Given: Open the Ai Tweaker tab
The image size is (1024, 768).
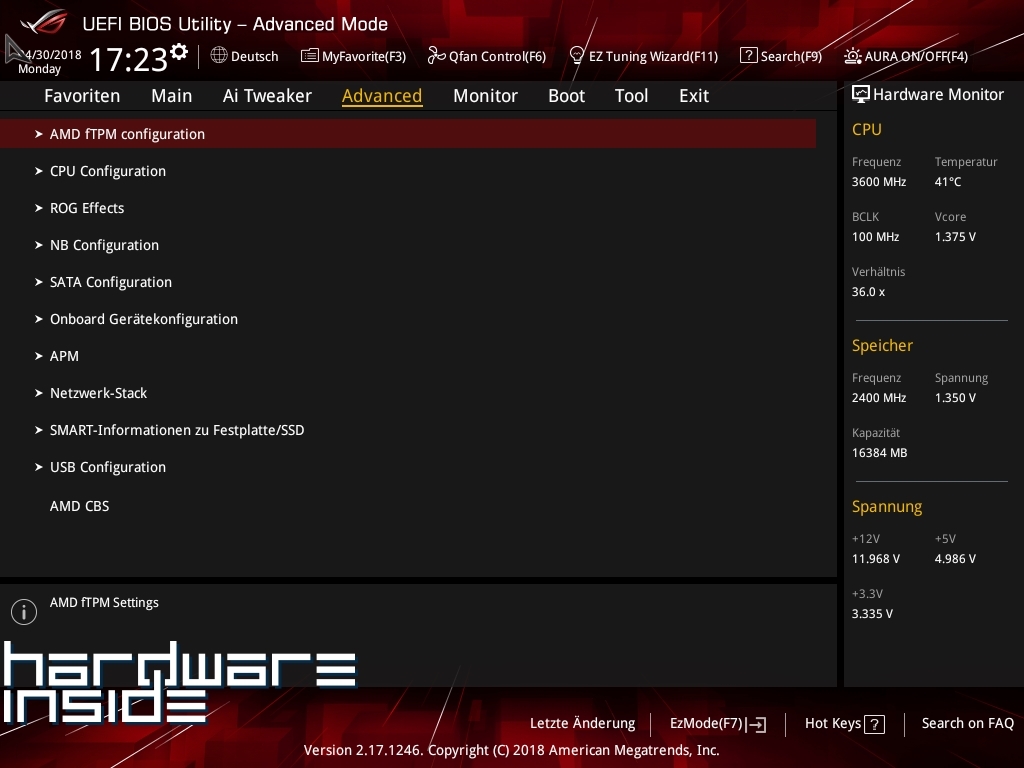Looking at the screenshot, I should tap(267, 96).
